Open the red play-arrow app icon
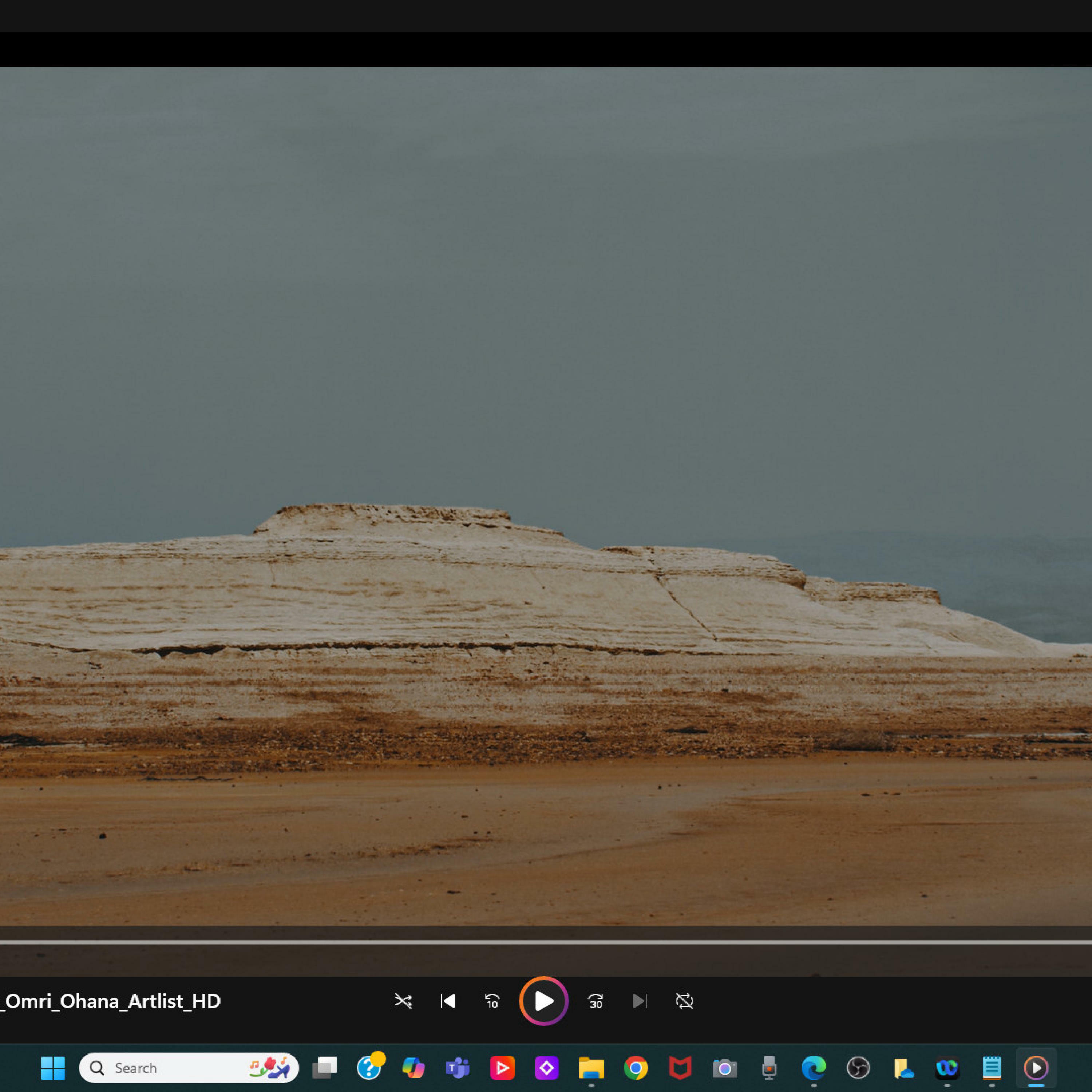The width and height of the screenshot is (1092, 1092). 502,1068
